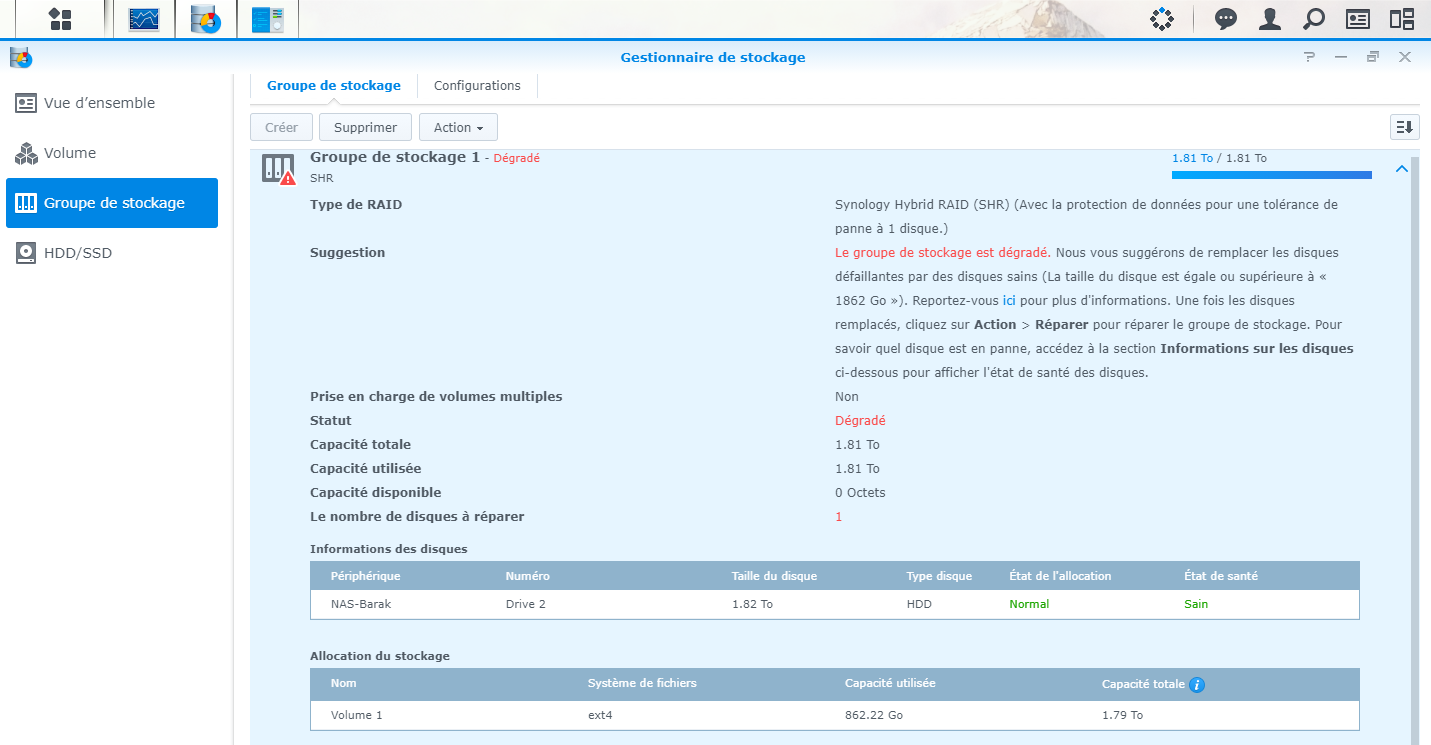Click État de l'allocation column header
The height and width of the screenshot is (745, 1431).
(1060, 576)
